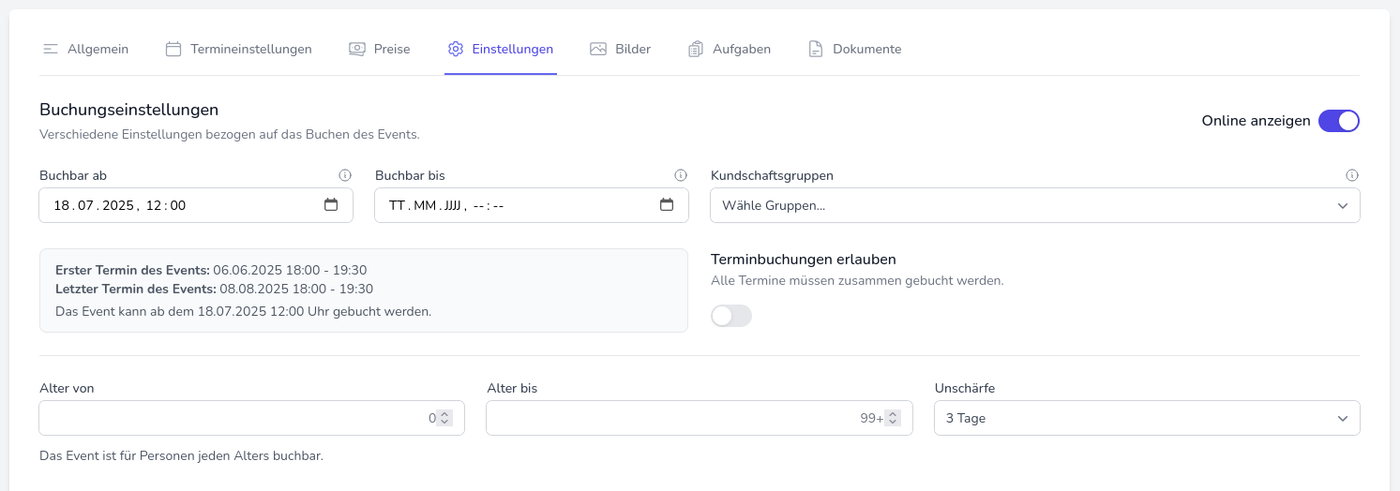Click the clipboard icon of Aufgaben tab
This screenshot has width=1400, height=491.
696,49
